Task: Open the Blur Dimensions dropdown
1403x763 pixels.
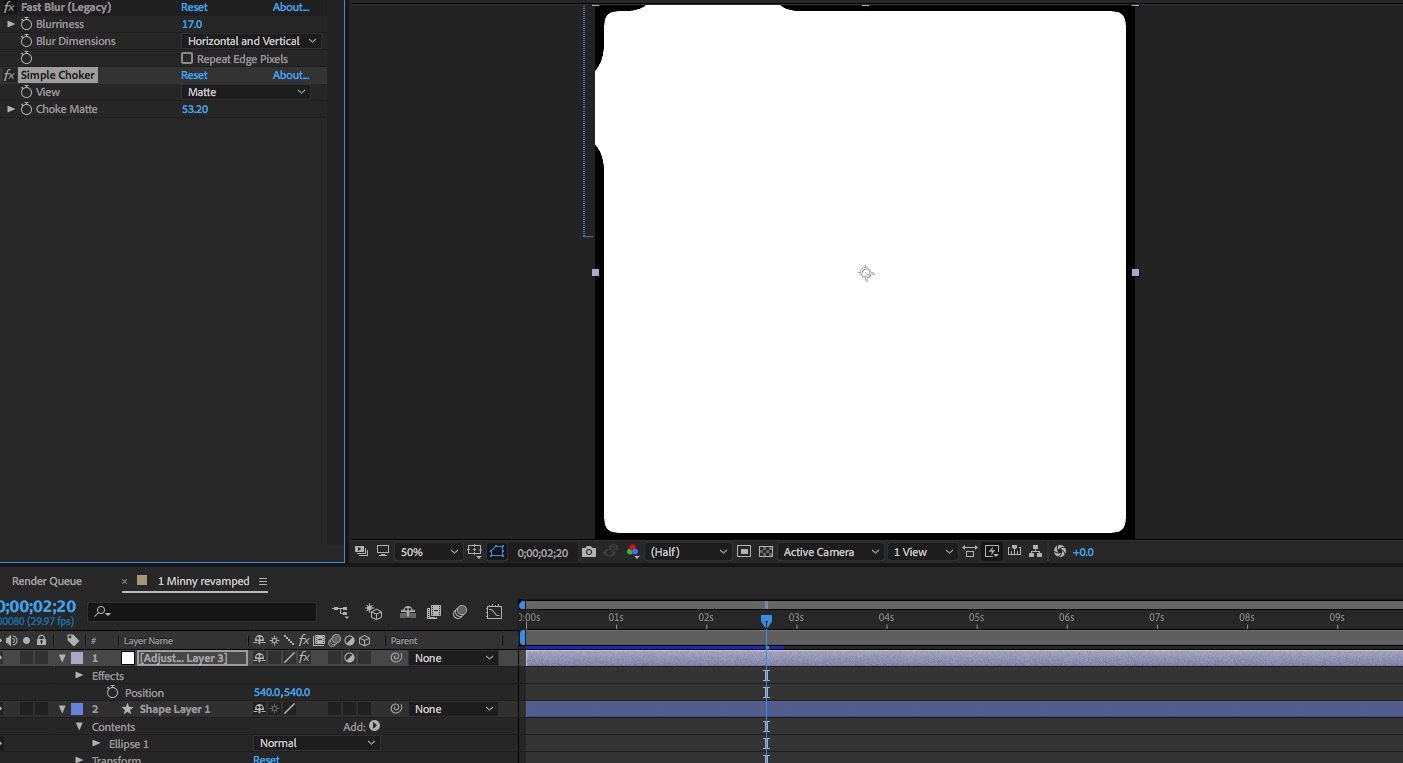Action: (x=252, y=41)
